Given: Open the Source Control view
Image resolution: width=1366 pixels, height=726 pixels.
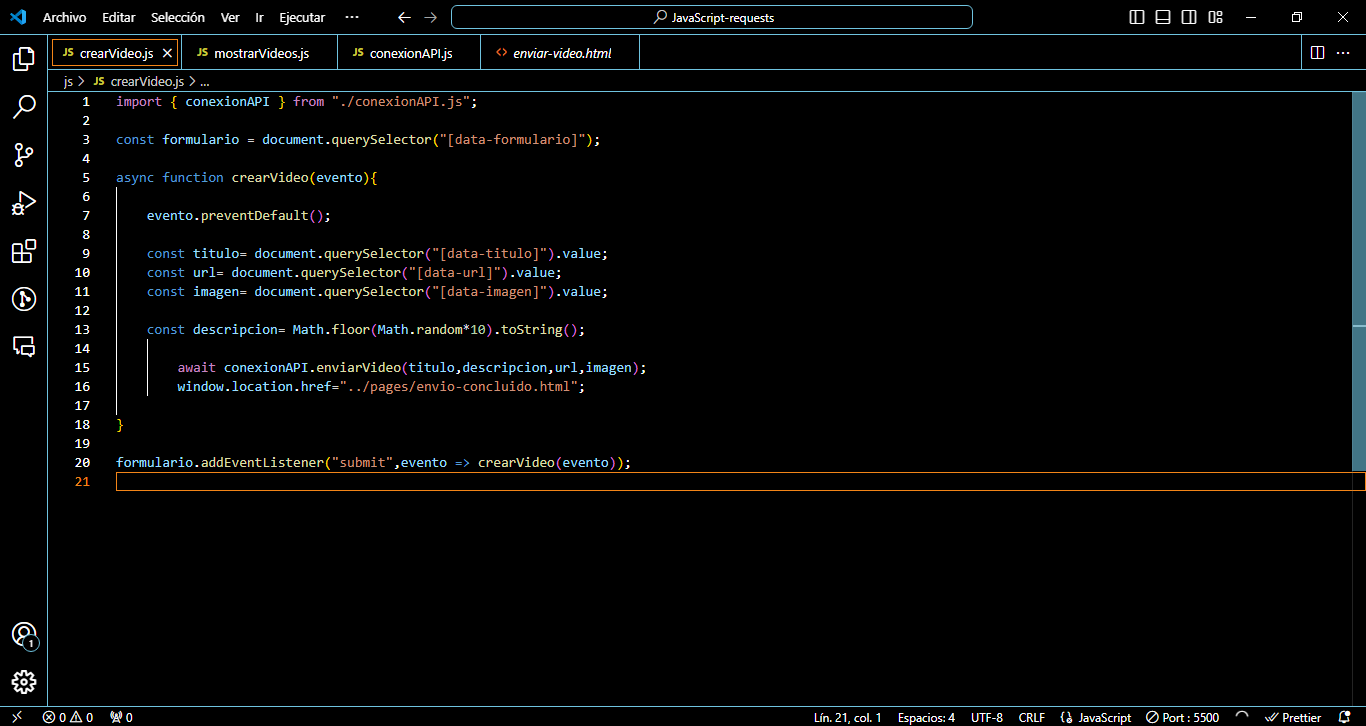Looking at the screenshot, I should 23,154.
